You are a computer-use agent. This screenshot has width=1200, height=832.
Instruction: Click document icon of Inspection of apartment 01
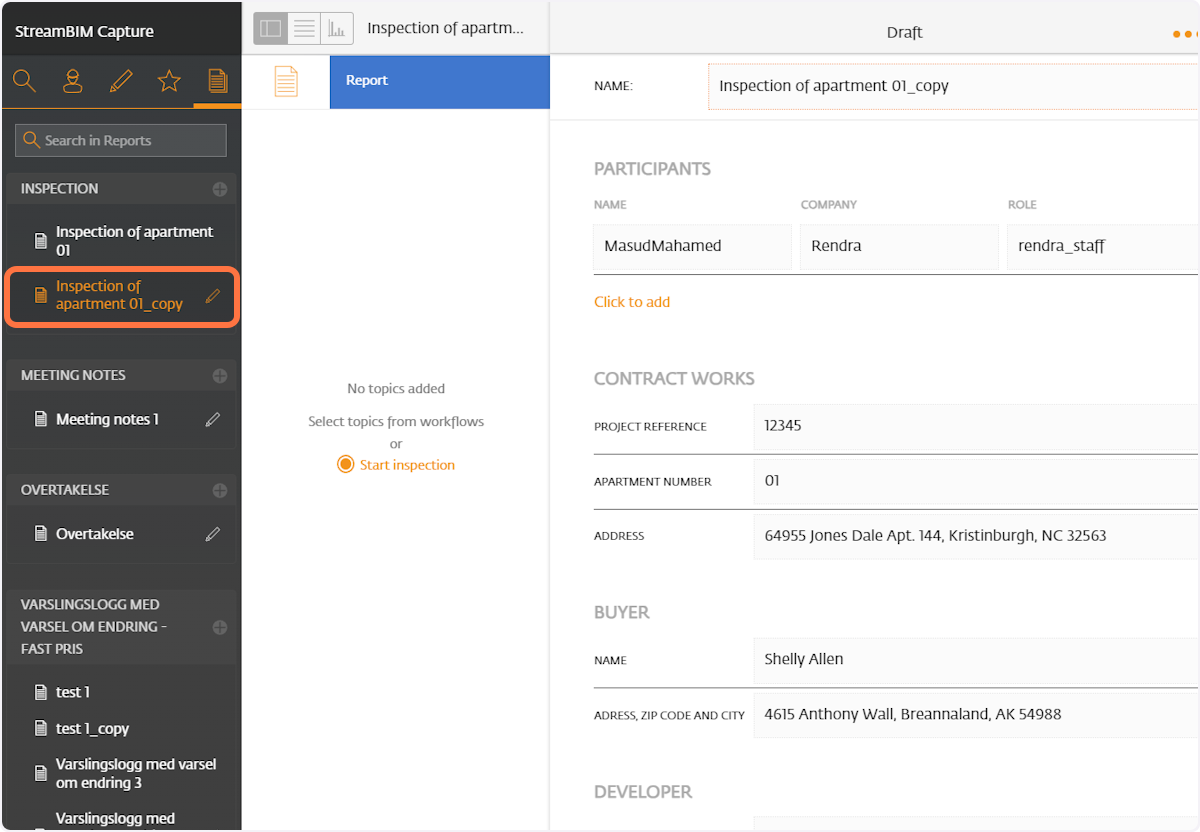coord(41,241)
